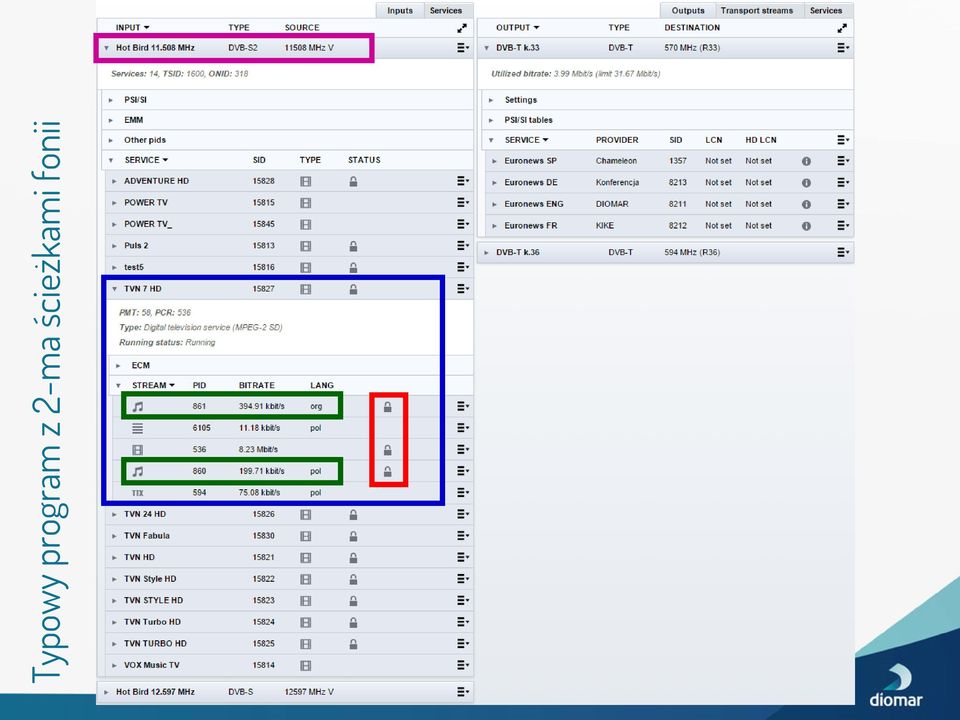The width and height of the screenshot is (960, 720).
Task: Open the OUTPUT column dropdown
Action: point(536,28)
